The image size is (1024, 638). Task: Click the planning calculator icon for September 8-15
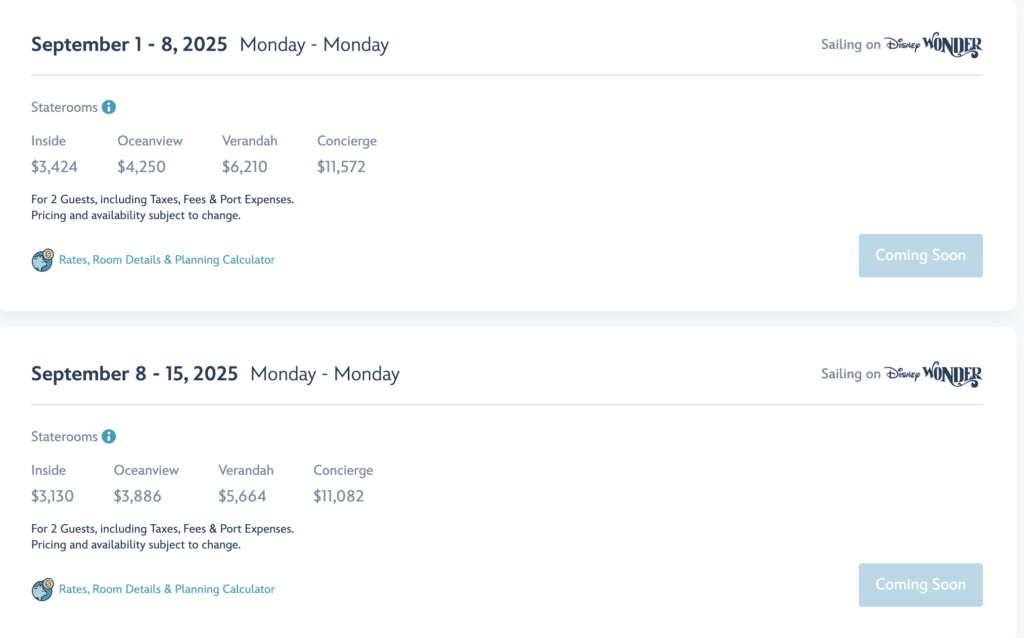coord(42,590)
